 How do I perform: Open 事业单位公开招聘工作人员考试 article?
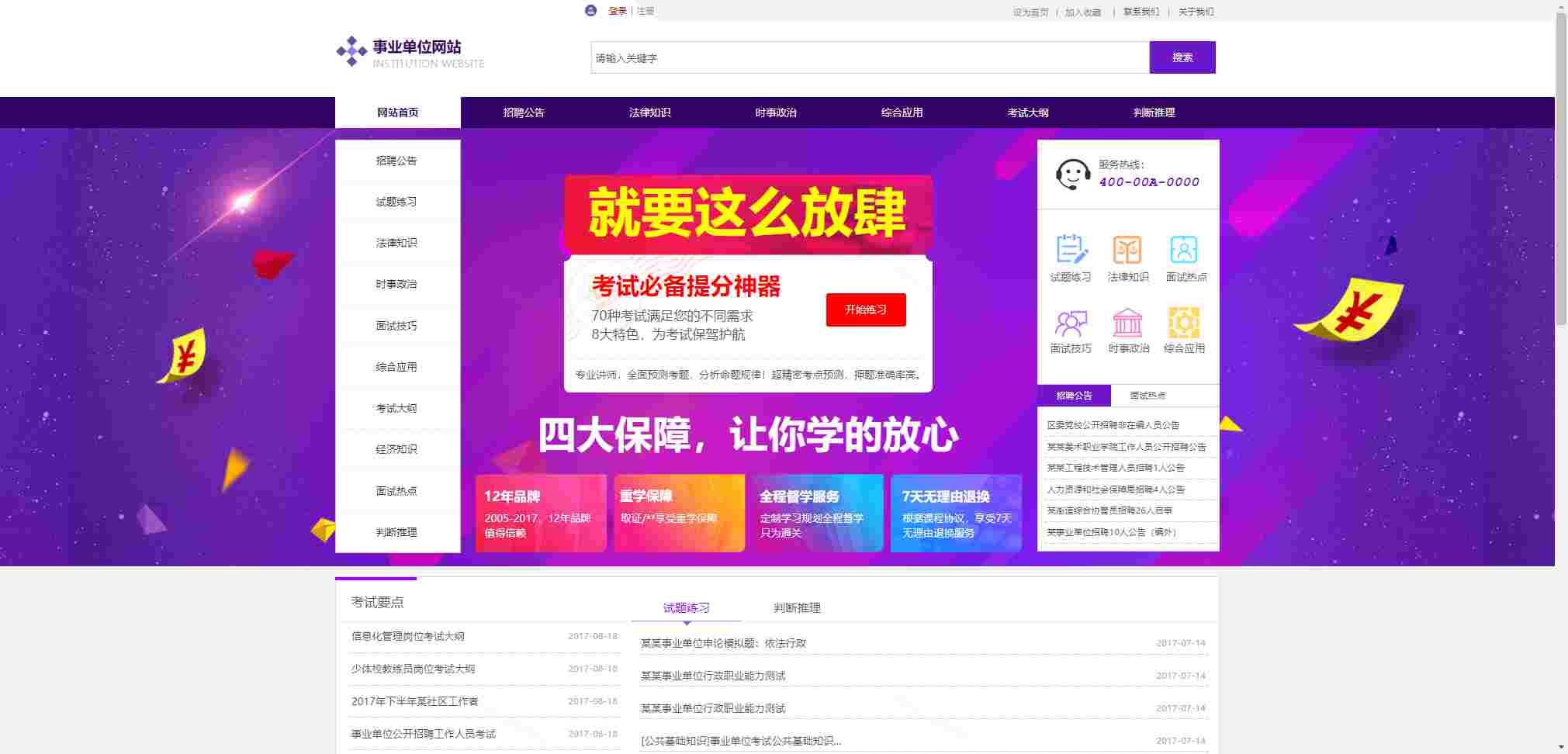tap(424, 734)
